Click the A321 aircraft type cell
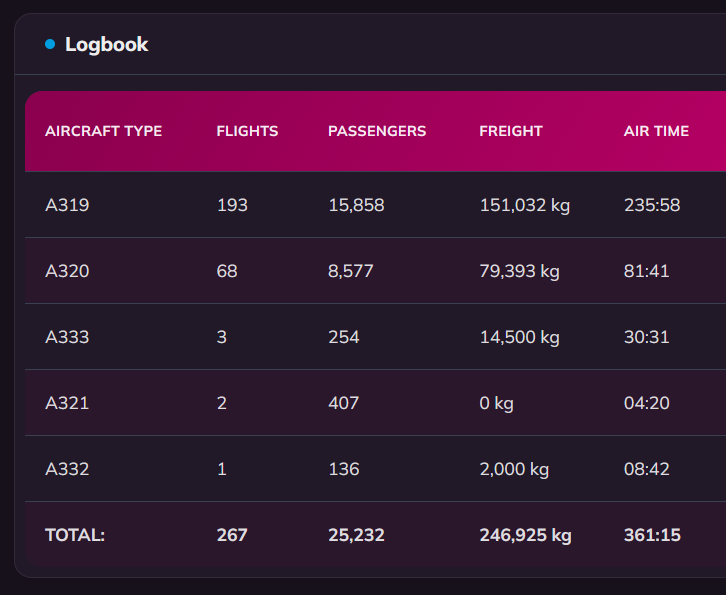The width and height of the screenshot is (726, 595). pyautogui.click(x=67, y=403)
